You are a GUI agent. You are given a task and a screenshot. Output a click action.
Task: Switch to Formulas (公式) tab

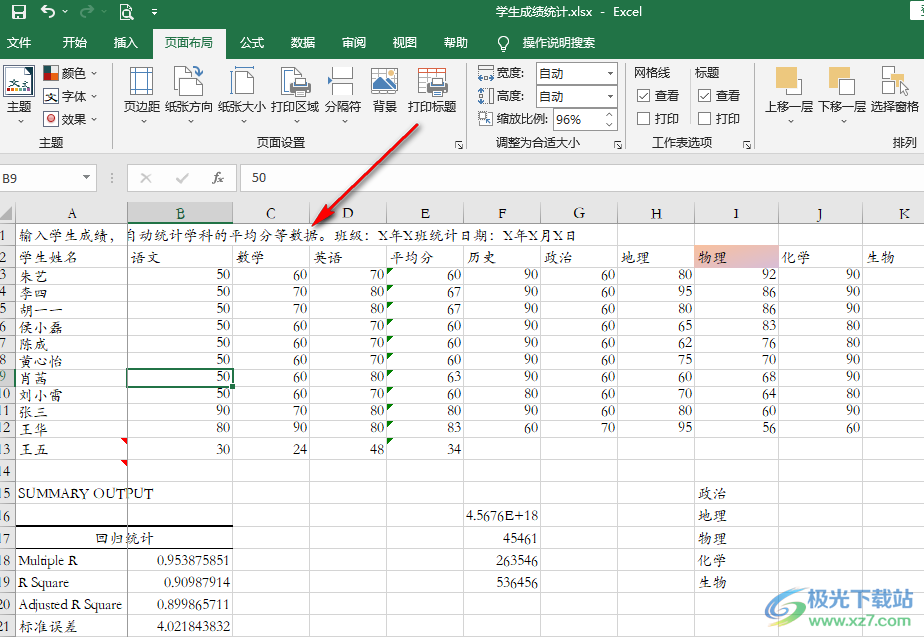252,42
